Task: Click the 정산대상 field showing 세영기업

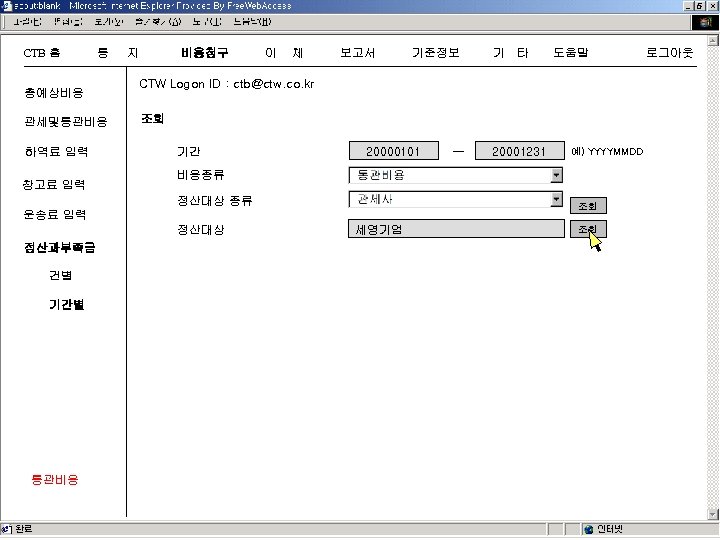Action: (x=456, y=229)
